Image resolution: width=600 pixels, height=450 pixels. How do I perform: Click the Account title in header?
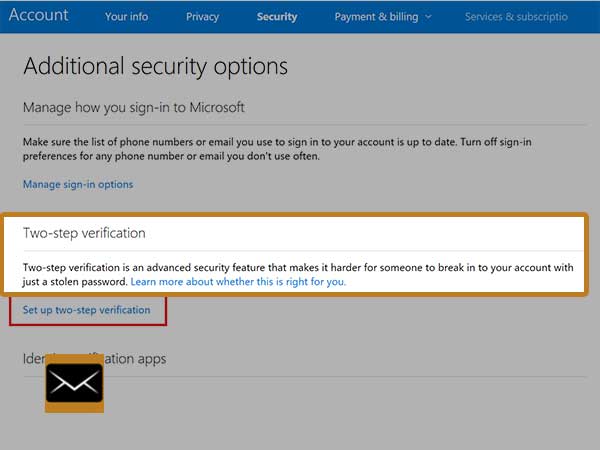(x=39, y=15)
